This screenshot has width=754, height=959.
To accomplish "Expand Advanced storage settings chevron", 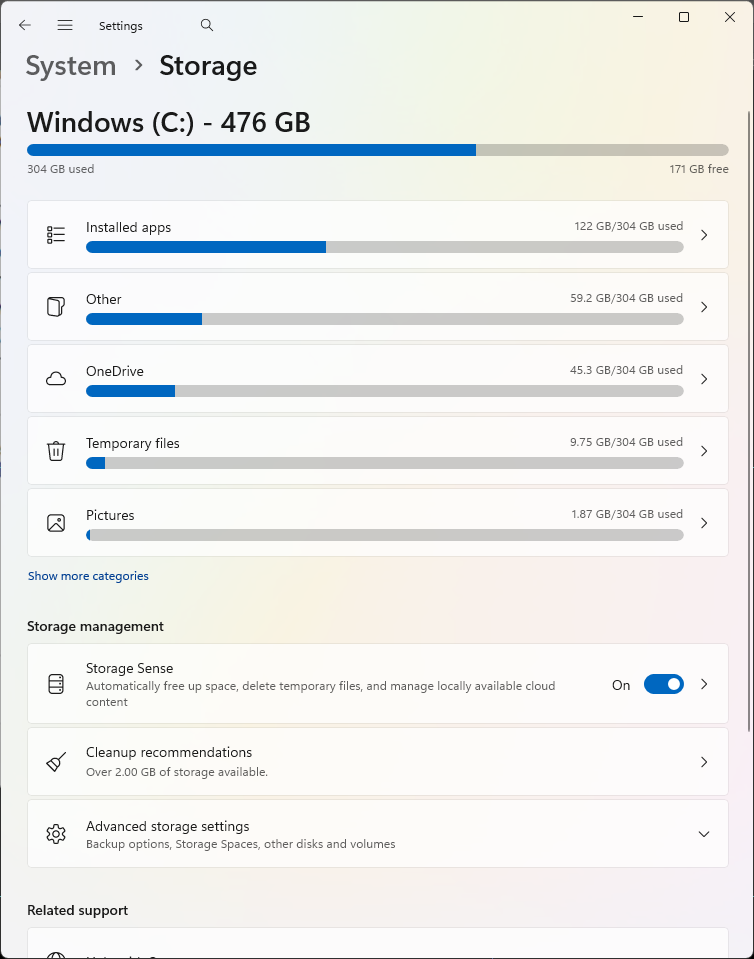I will point(704,834).
